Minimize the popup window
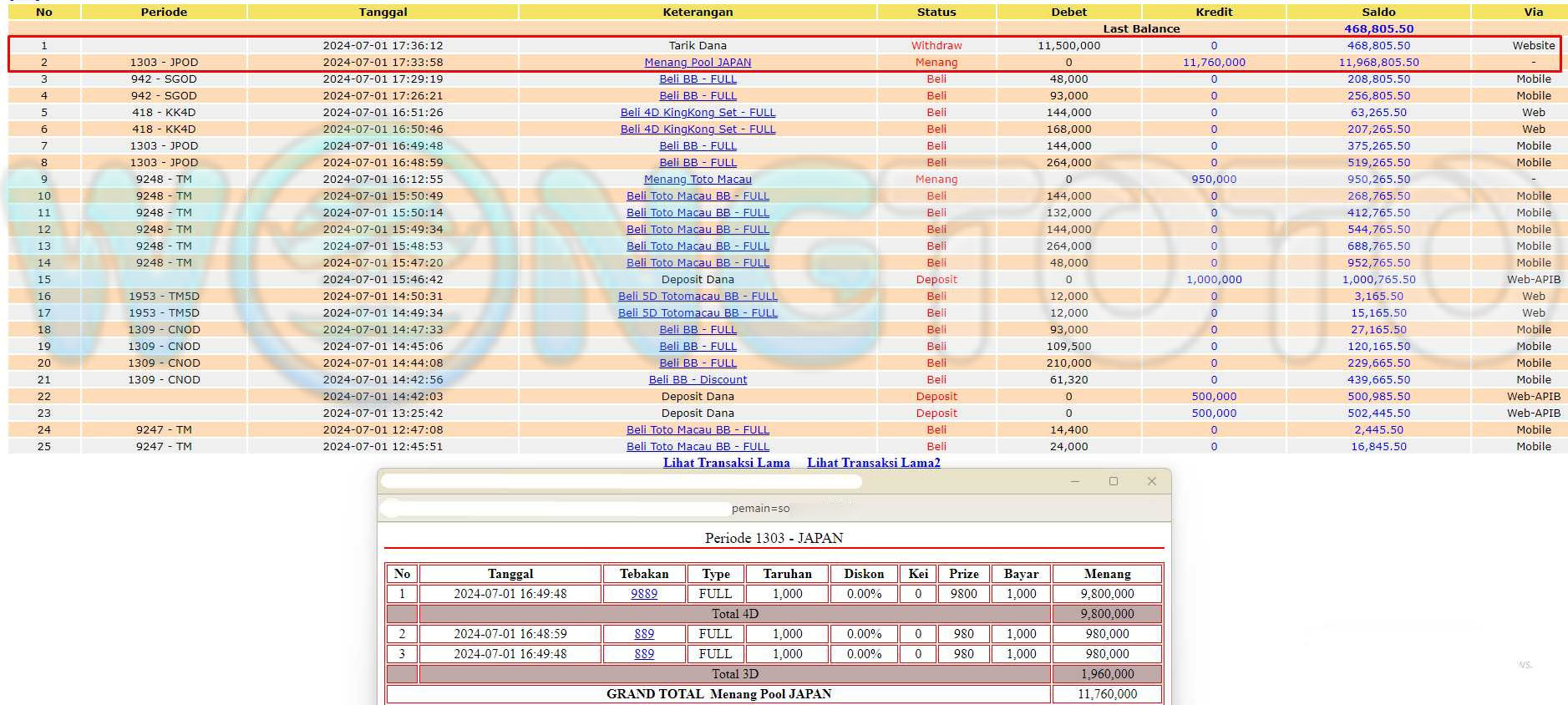The image size is (1568, 705). pos(1075,481)
